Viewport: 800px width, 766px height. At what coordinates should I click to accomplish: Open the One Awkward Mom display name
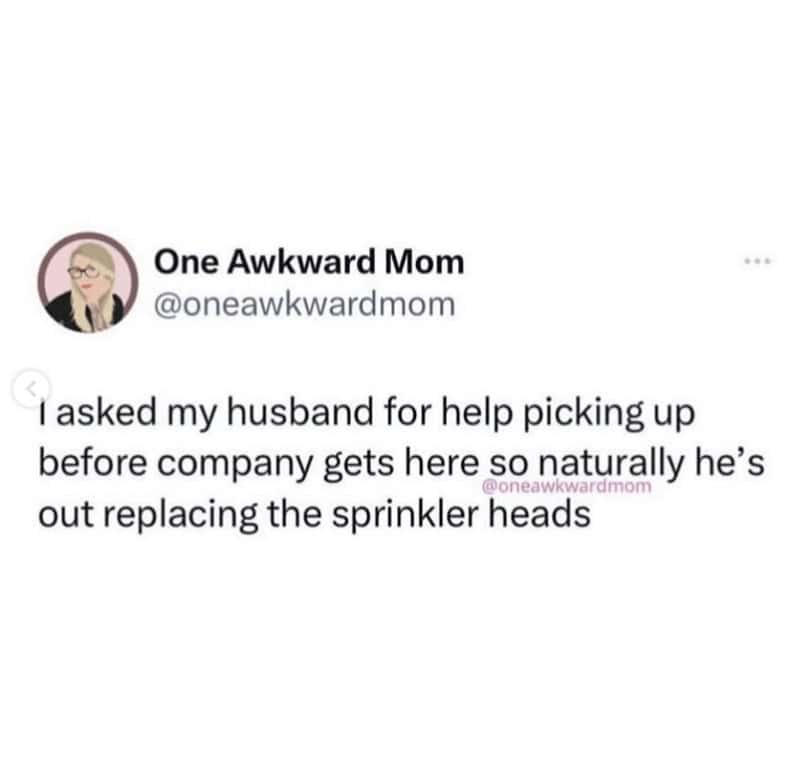click(309, 263)
